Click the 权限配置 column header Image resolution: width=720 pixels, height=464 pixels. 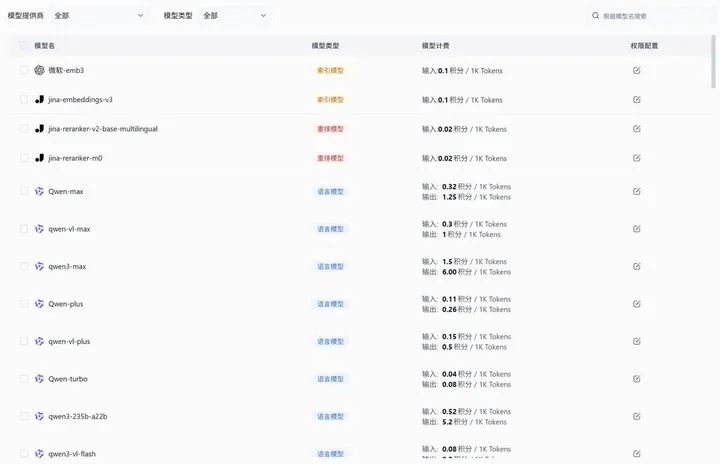(x=644, y=45)
